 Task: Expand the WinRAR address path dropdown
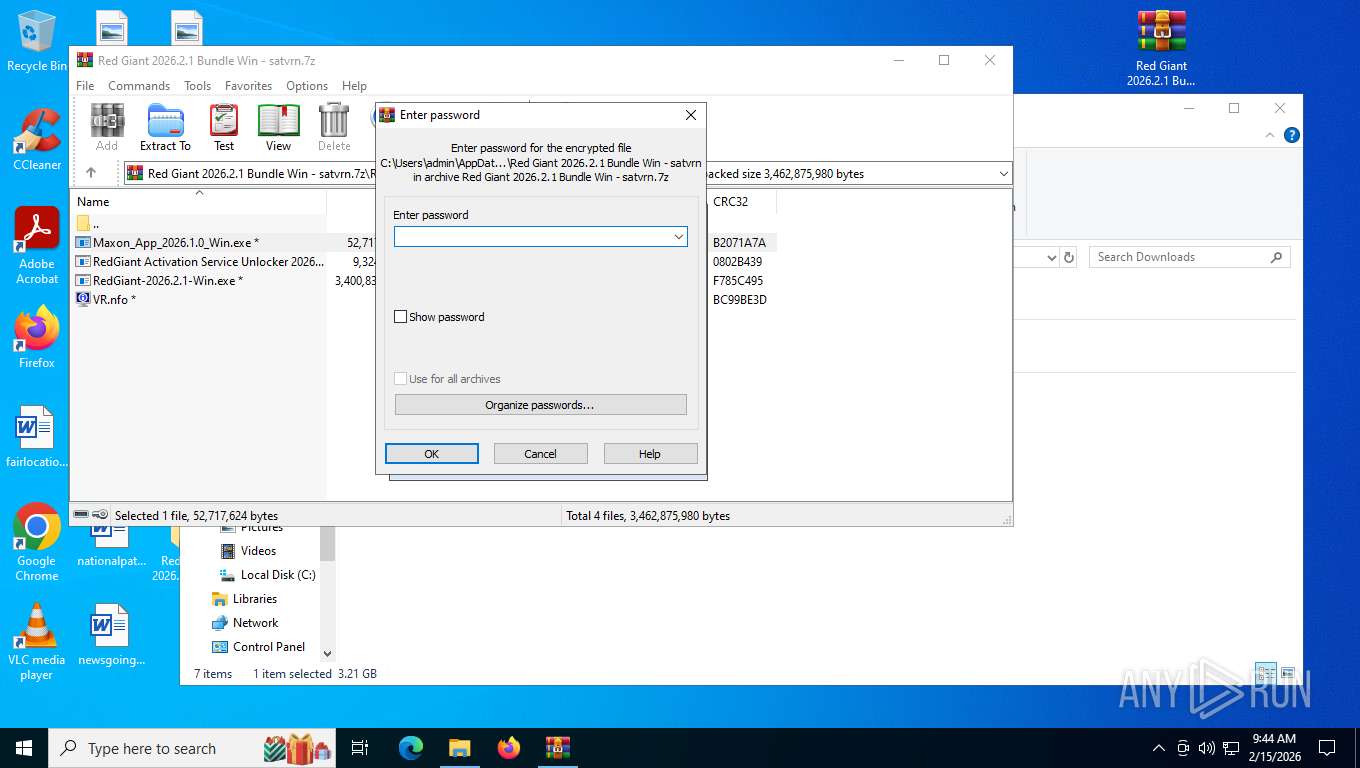(1003, 174)
